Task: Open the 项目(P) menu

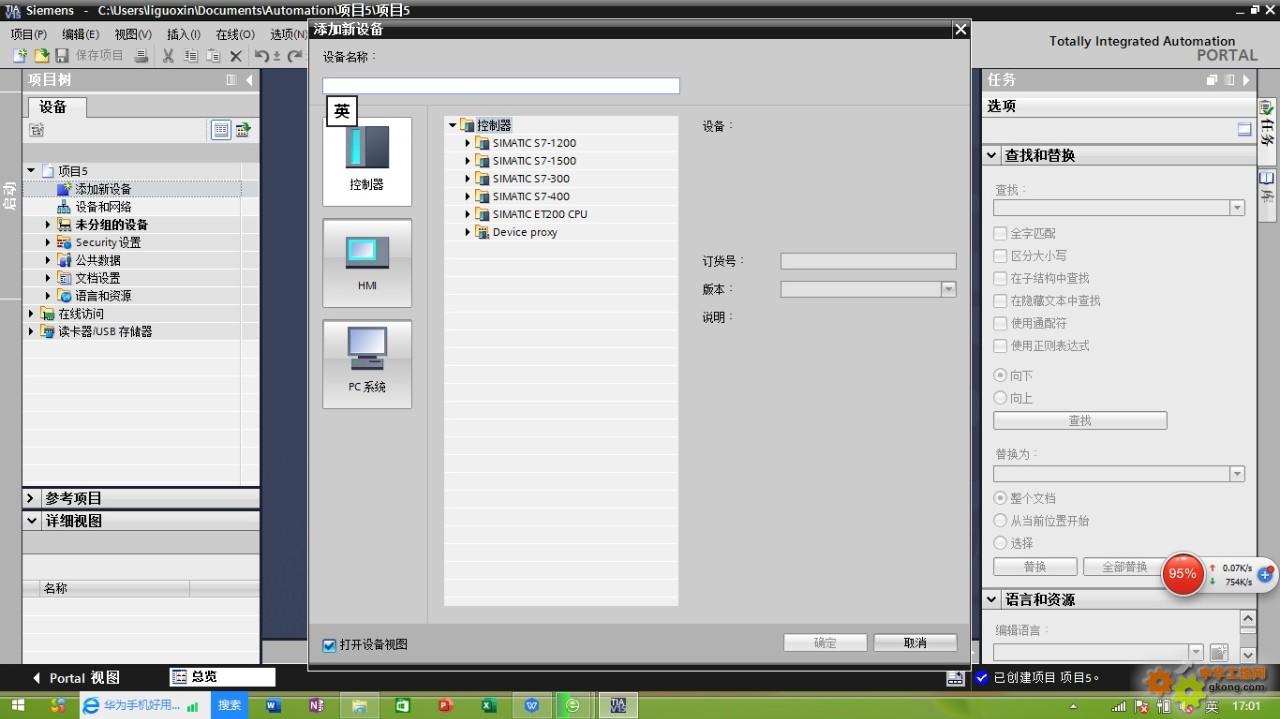Action: click(x=28, y=34)
